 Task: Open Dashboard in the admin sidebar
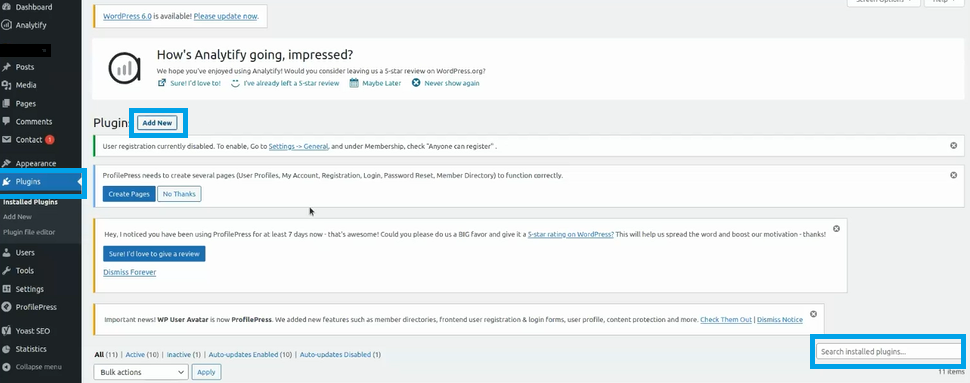point(33,7)
